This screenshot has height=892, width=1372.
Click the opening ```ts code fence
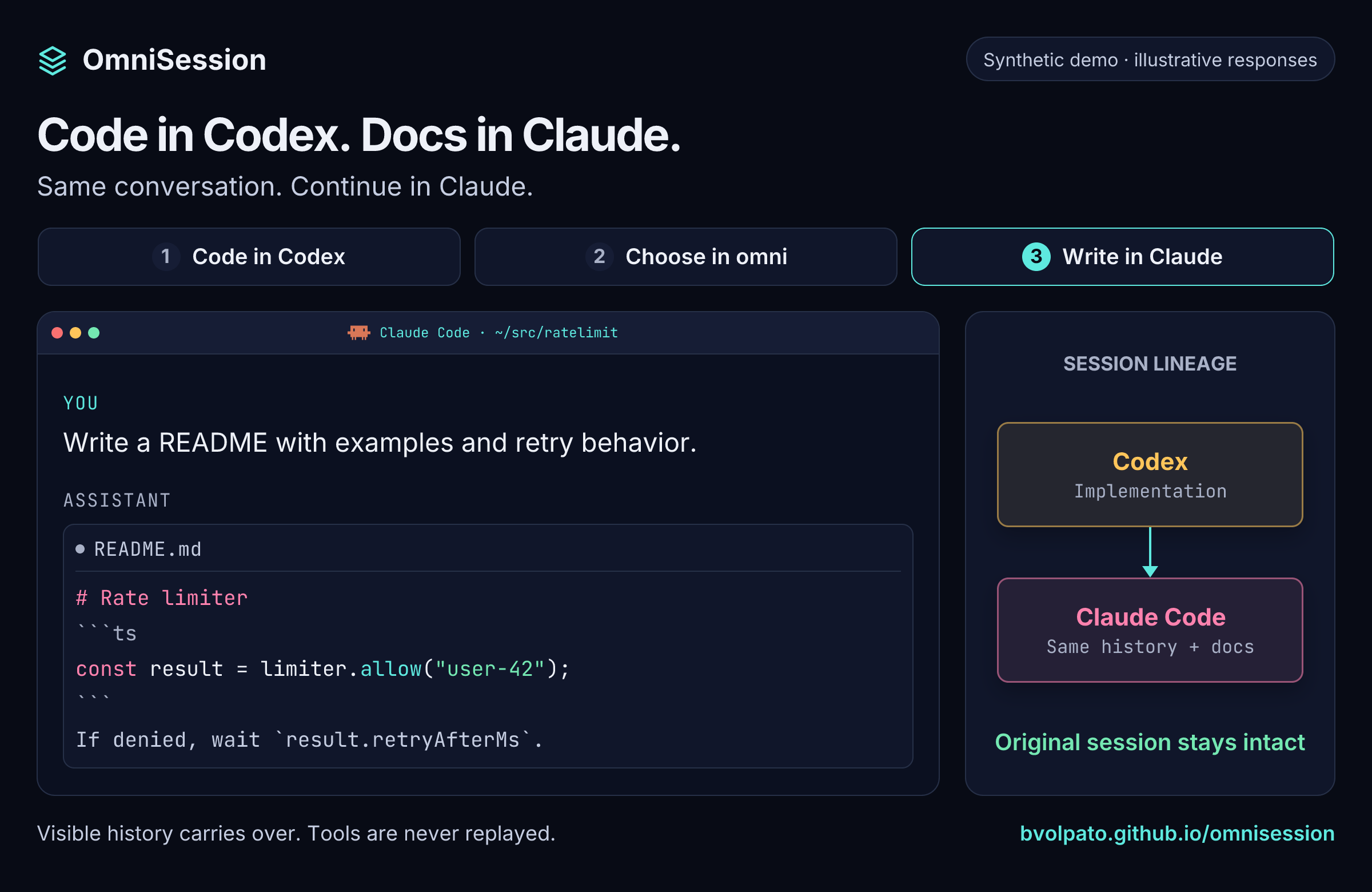(x=107, y=632)
